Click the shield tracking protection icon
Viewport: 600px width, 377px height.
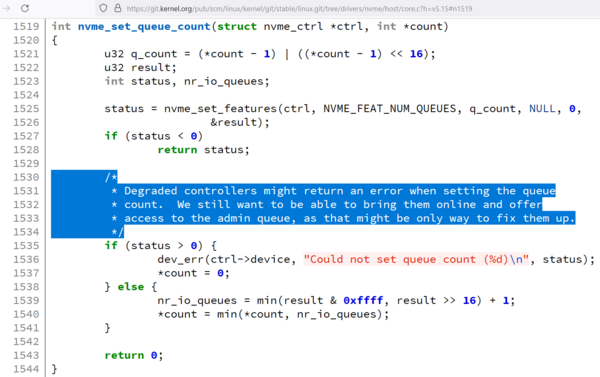click(103, 8)
